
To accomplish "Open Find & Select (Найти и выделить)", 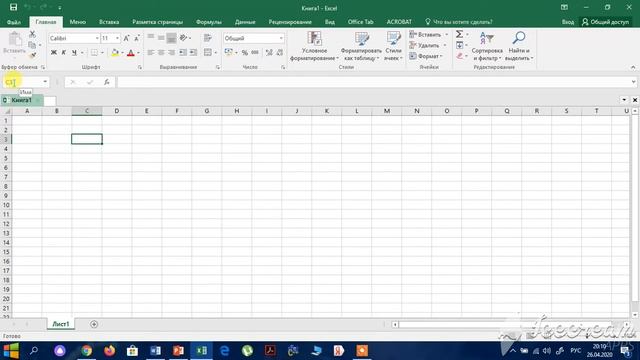I will point(519,46).
